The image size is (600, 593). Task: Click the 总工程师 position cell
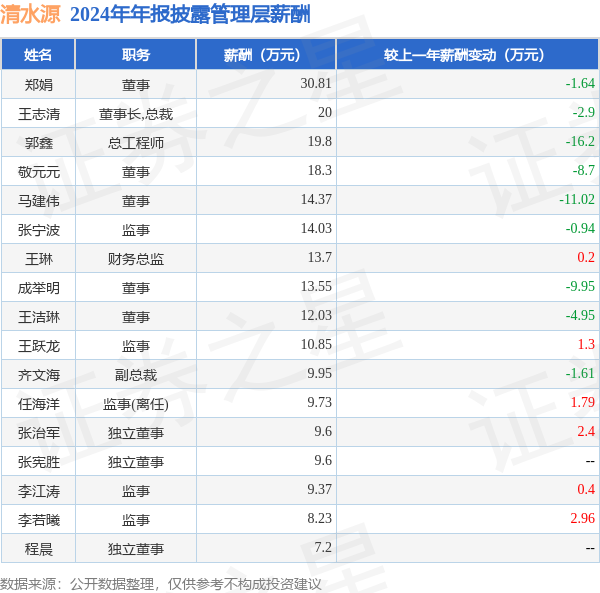pos(136,143)
